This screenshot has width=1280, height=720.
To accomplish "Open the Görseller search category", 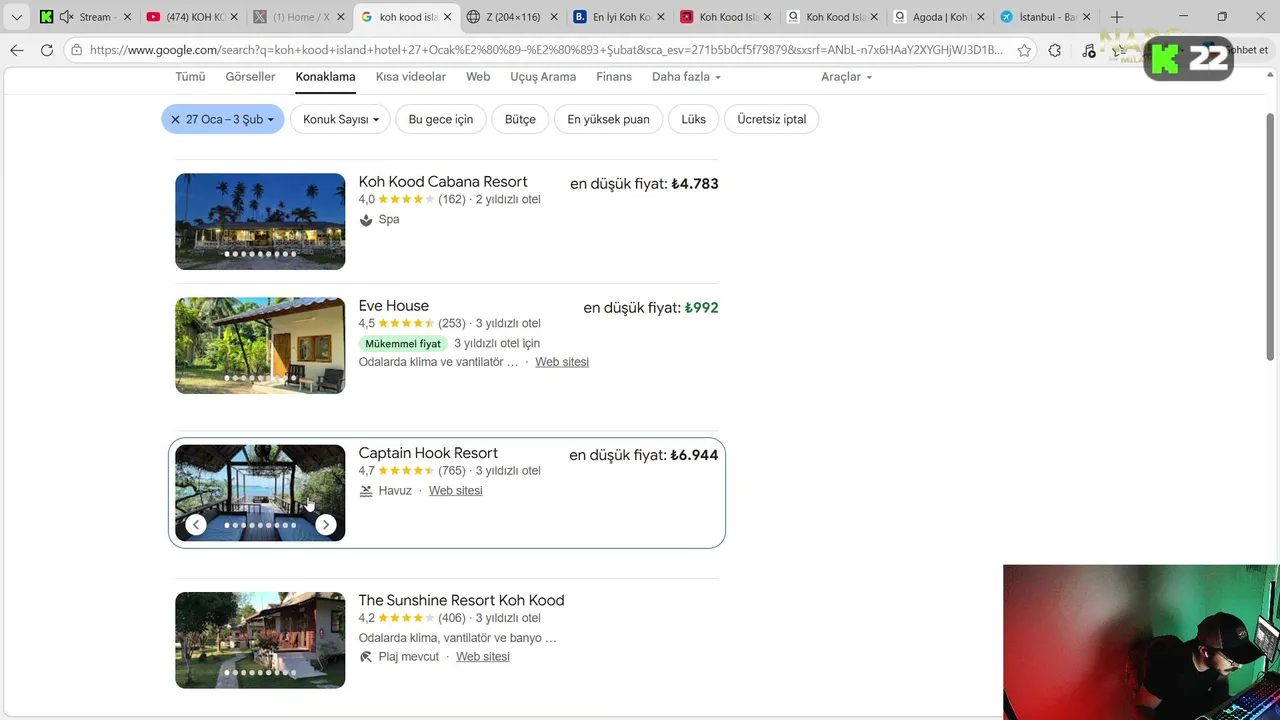I will [250, 77].
